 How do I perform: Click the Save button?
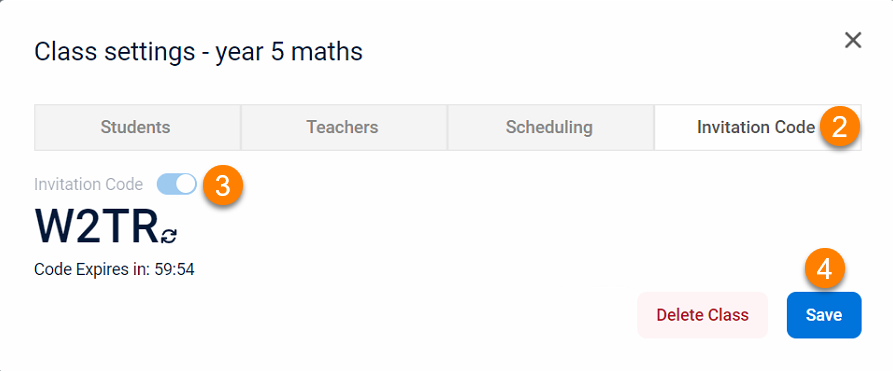pyautogui.click(x=824, y=315)
